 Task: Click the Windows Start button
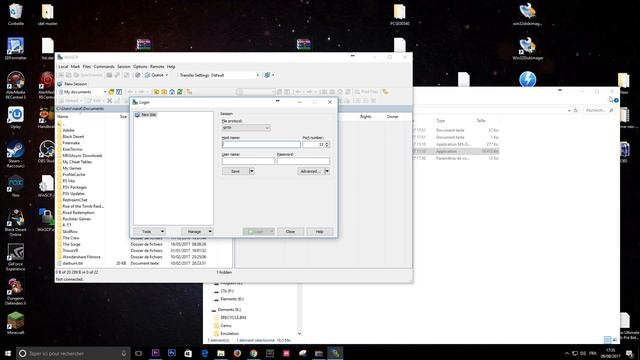8,353
